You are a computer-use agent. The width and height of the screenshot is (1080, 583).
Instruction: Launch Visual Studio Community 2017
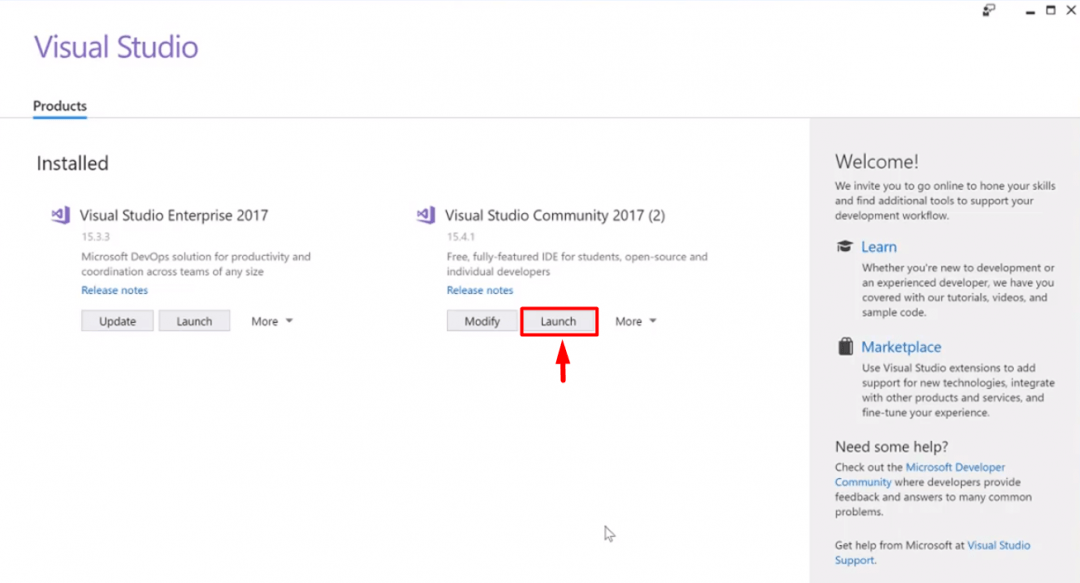(558, 321)
